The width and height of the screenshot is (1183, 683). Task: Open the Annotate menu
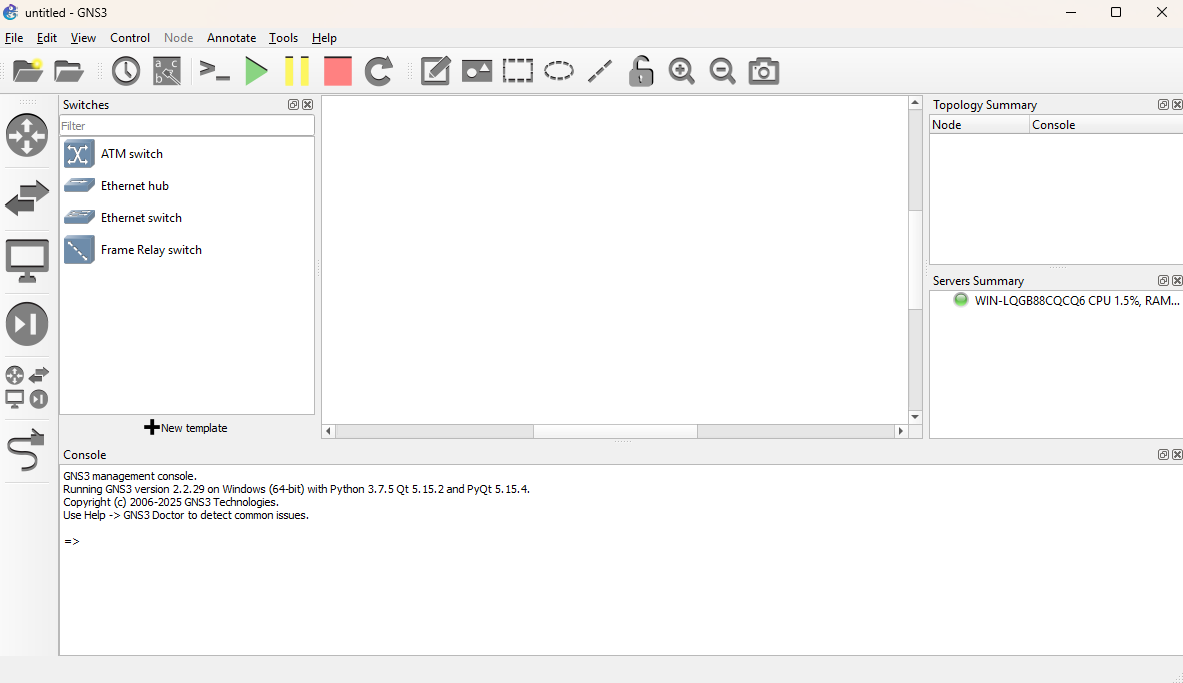pos(231,38)
